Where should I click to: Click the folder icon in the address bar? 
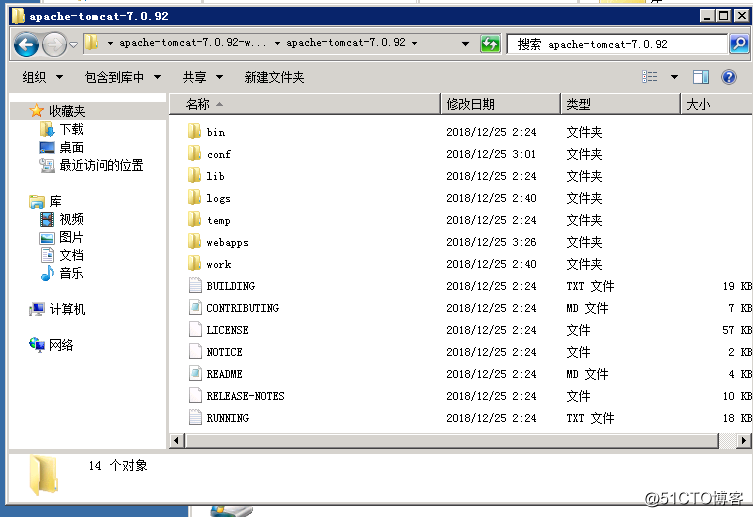tap(91, 43)
